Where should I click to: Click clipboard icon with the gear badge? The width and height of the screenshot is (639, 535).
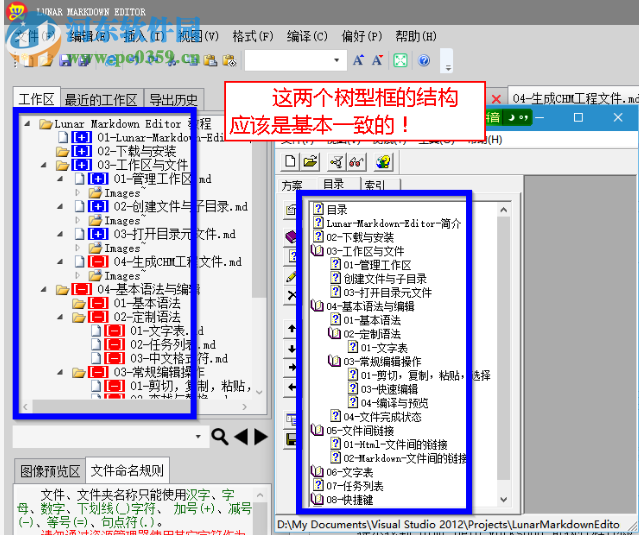click(x=229, y=60)
